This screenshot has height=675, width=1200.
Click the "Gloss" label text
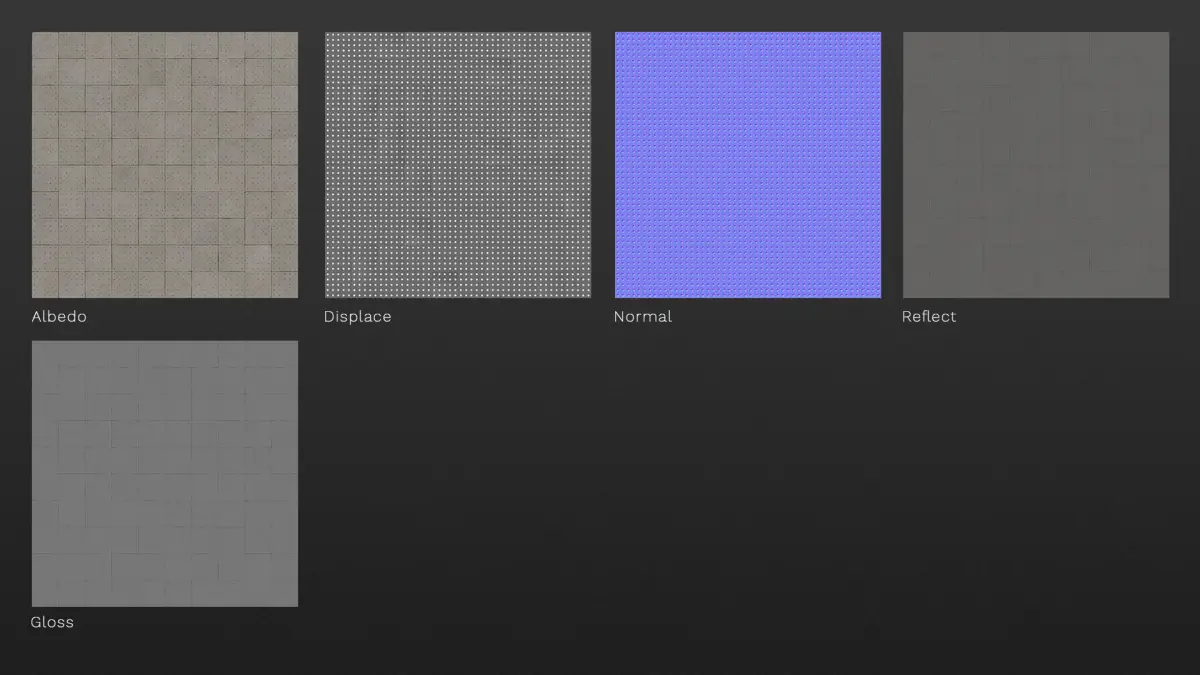[52, 622]
